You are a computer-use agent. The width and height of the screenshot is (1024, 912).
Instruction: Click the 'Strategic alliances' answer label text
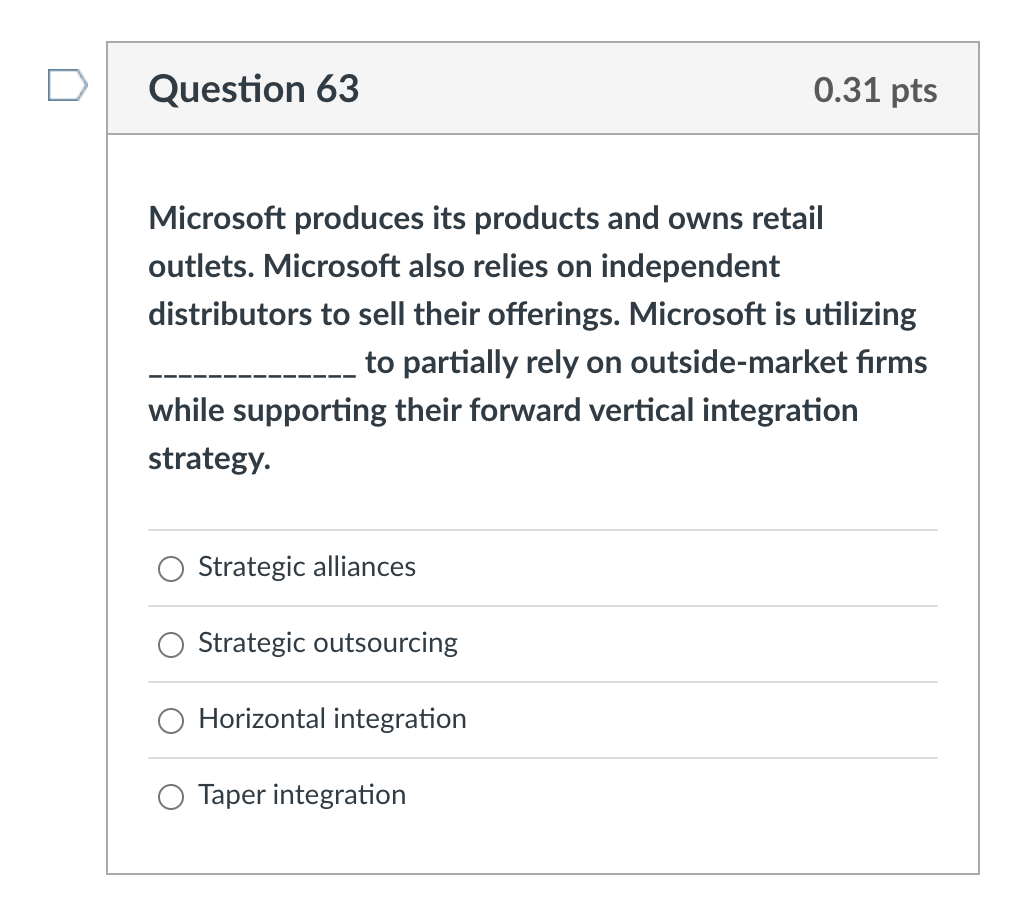pos(307,567)
